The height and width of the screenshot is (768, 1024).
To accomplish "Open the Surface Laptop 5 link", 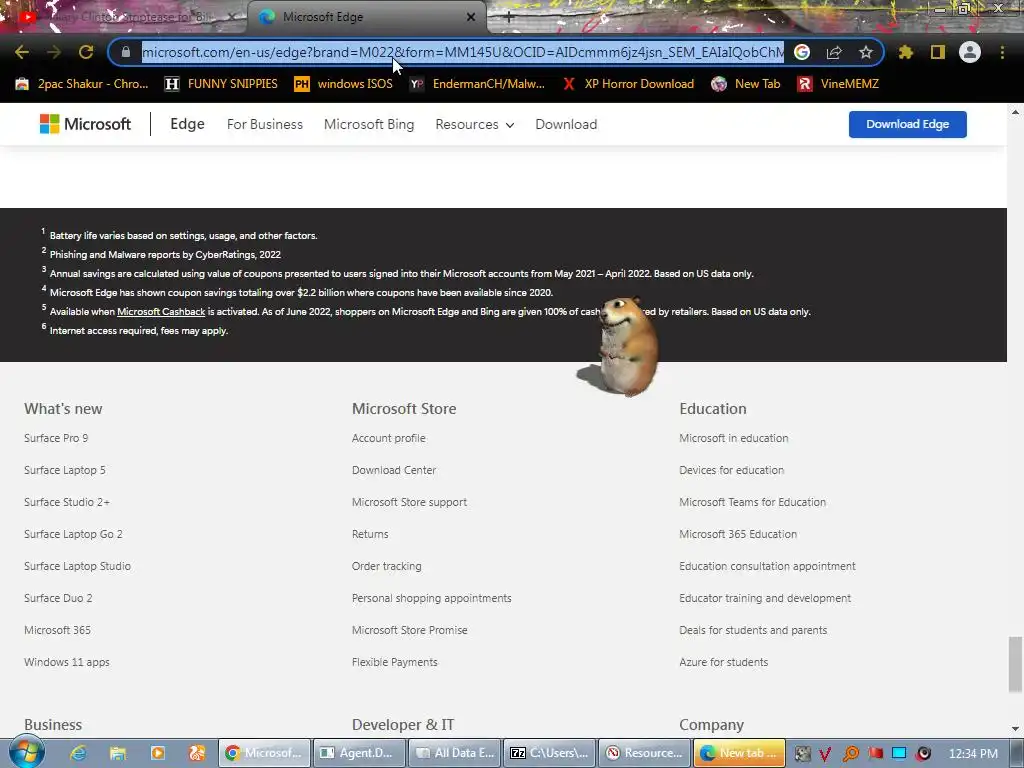I will 65,470.
